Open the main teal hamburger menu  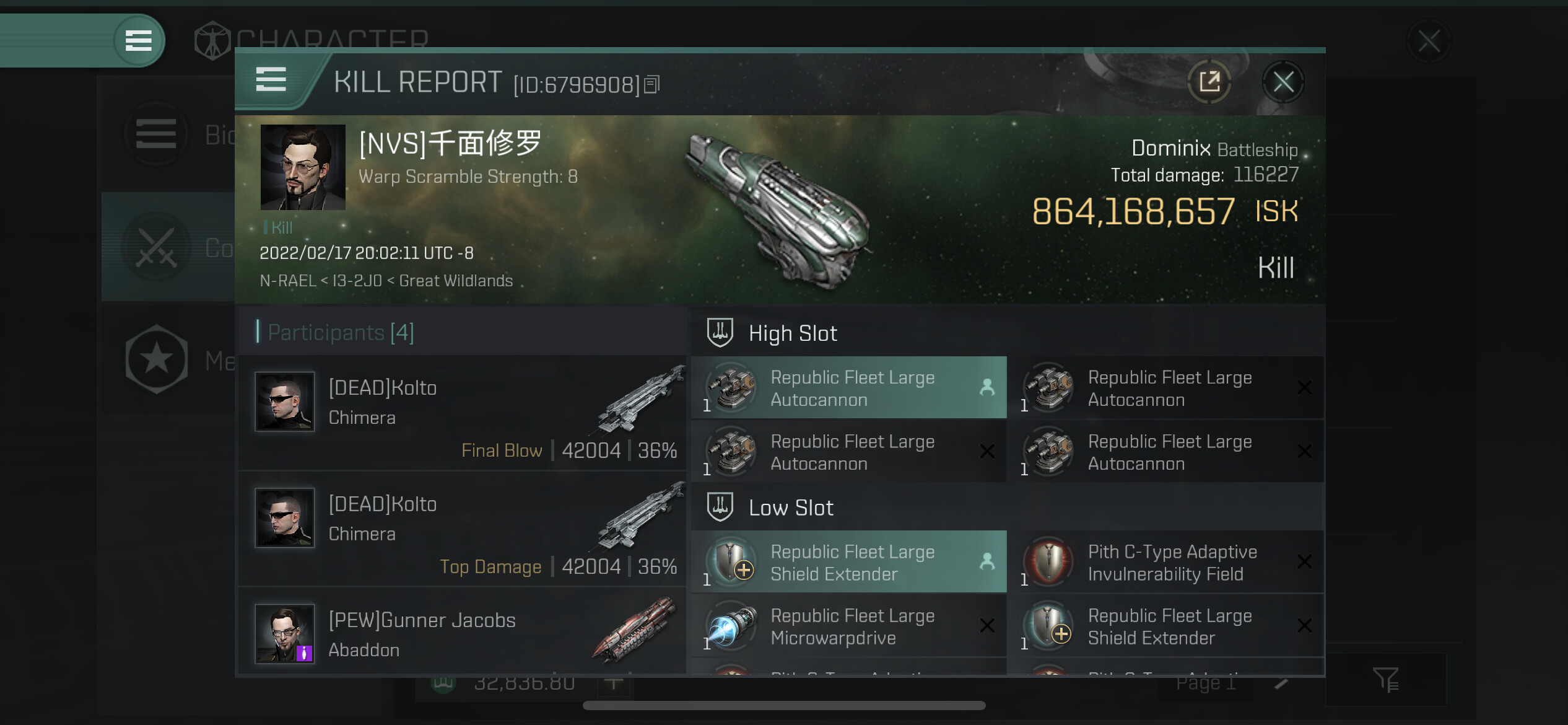pos(138,41)
